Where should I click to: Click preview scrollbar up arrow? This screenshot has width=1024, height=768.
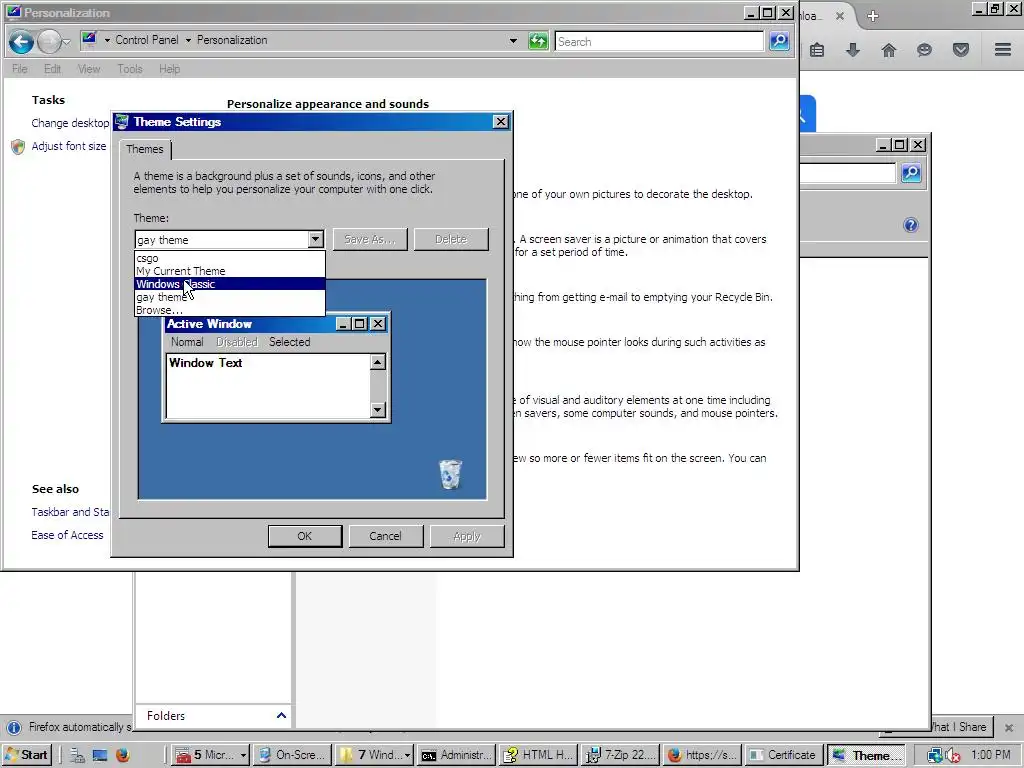pyautogui.click(x=377, y=362)
